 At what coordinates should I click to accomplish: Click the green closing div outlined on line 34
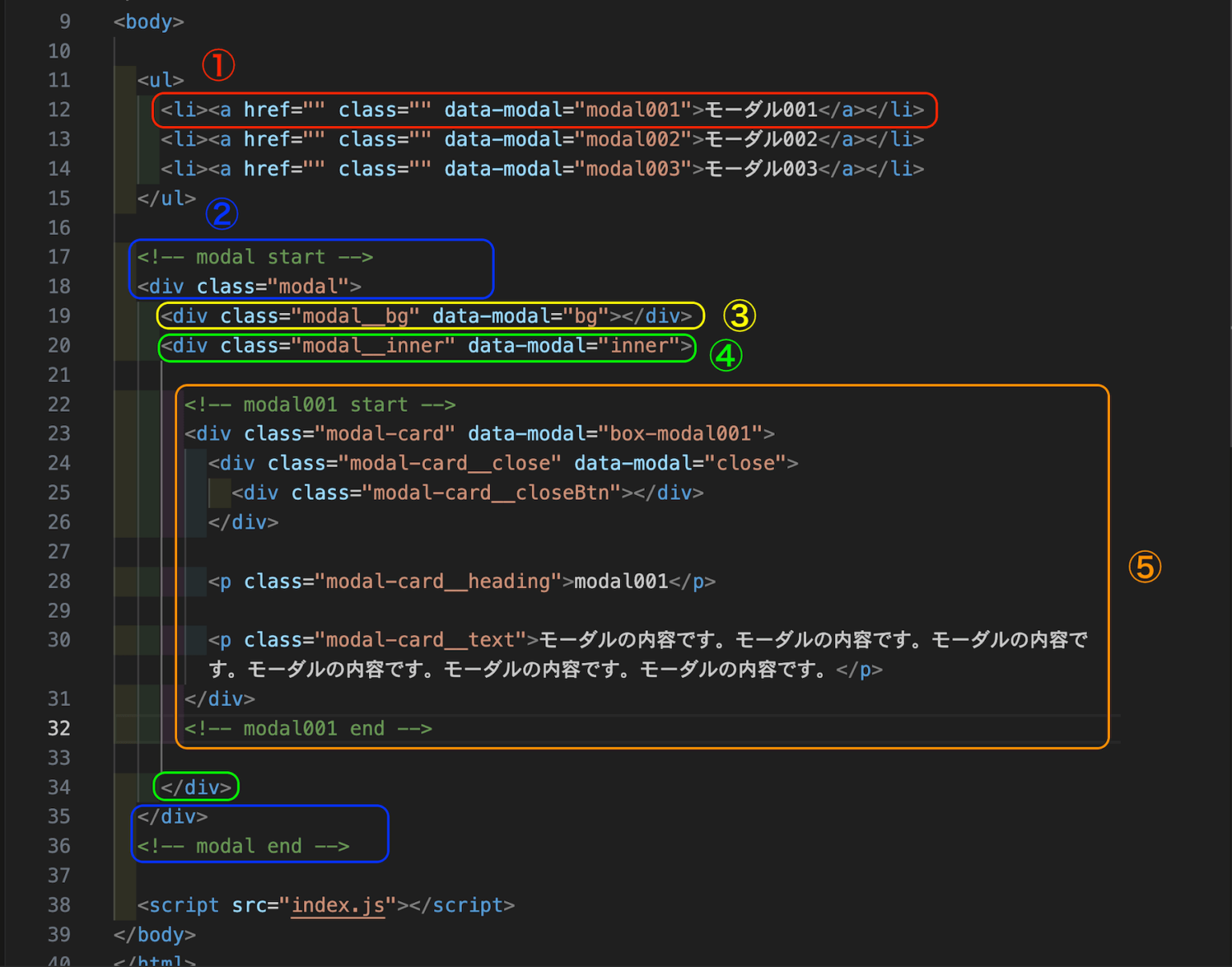point(195,787)
